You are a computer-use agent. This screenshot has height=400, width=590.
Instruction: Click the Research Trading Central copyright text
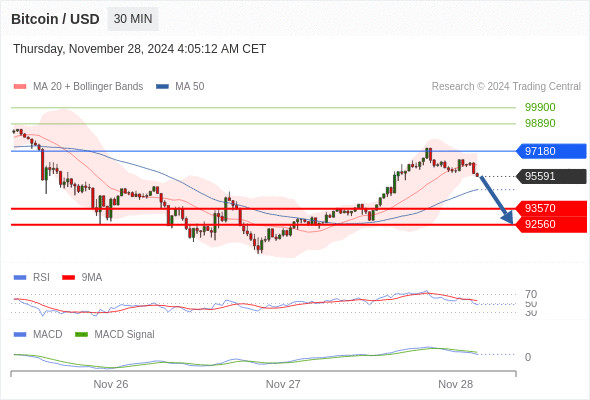tap(506, 87)
